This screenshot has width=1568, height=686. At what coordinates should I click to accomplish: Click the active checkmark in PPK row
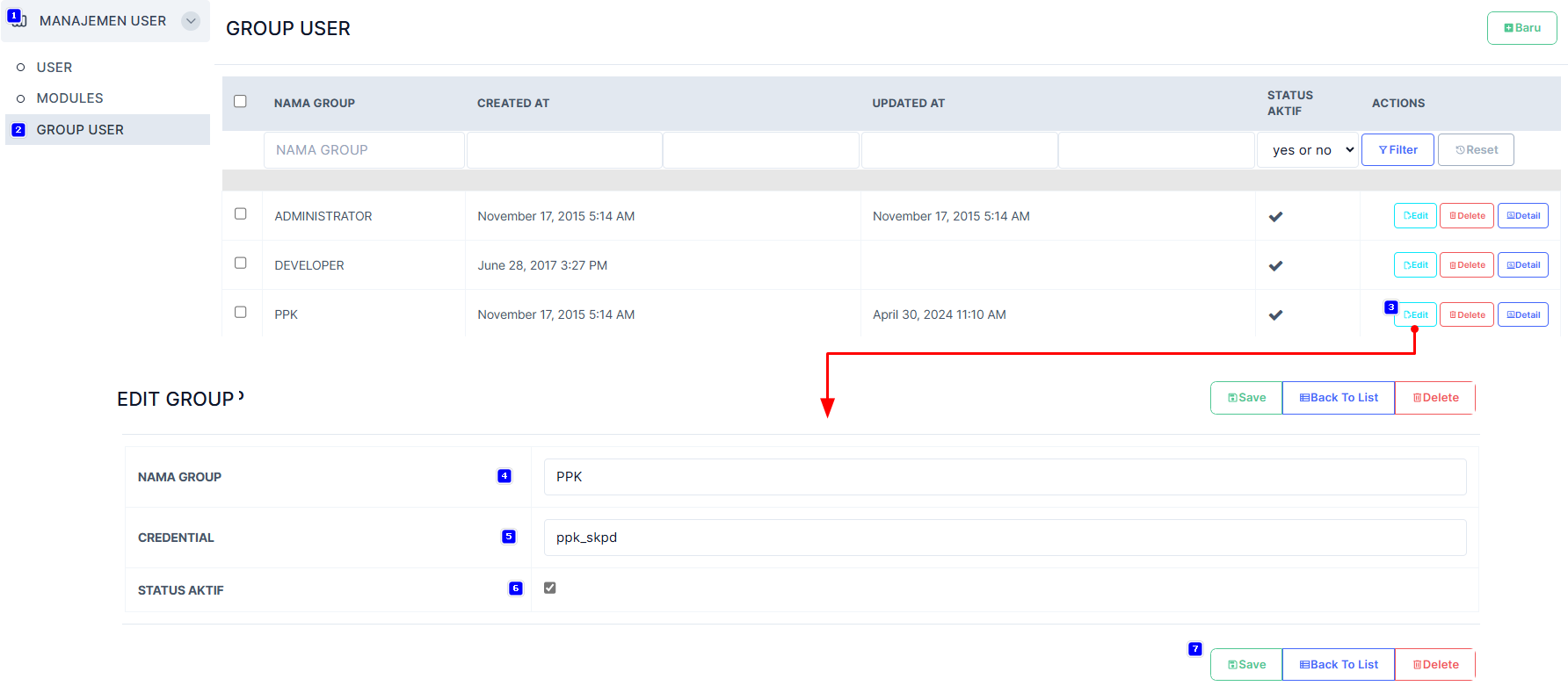click(x=1275, y=315)
